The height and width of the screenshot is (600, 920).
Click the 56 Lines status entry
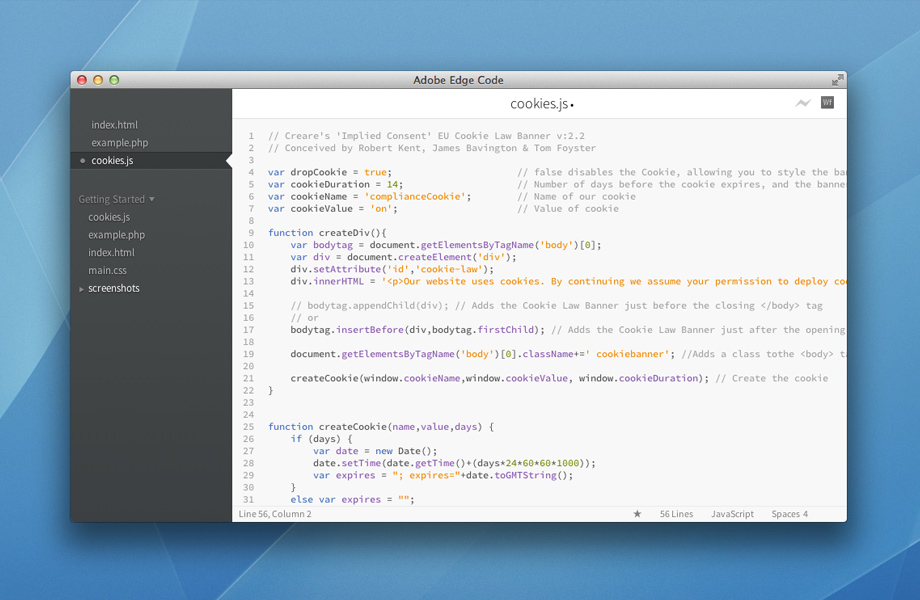pyautogui.click(x=676, y=514)
